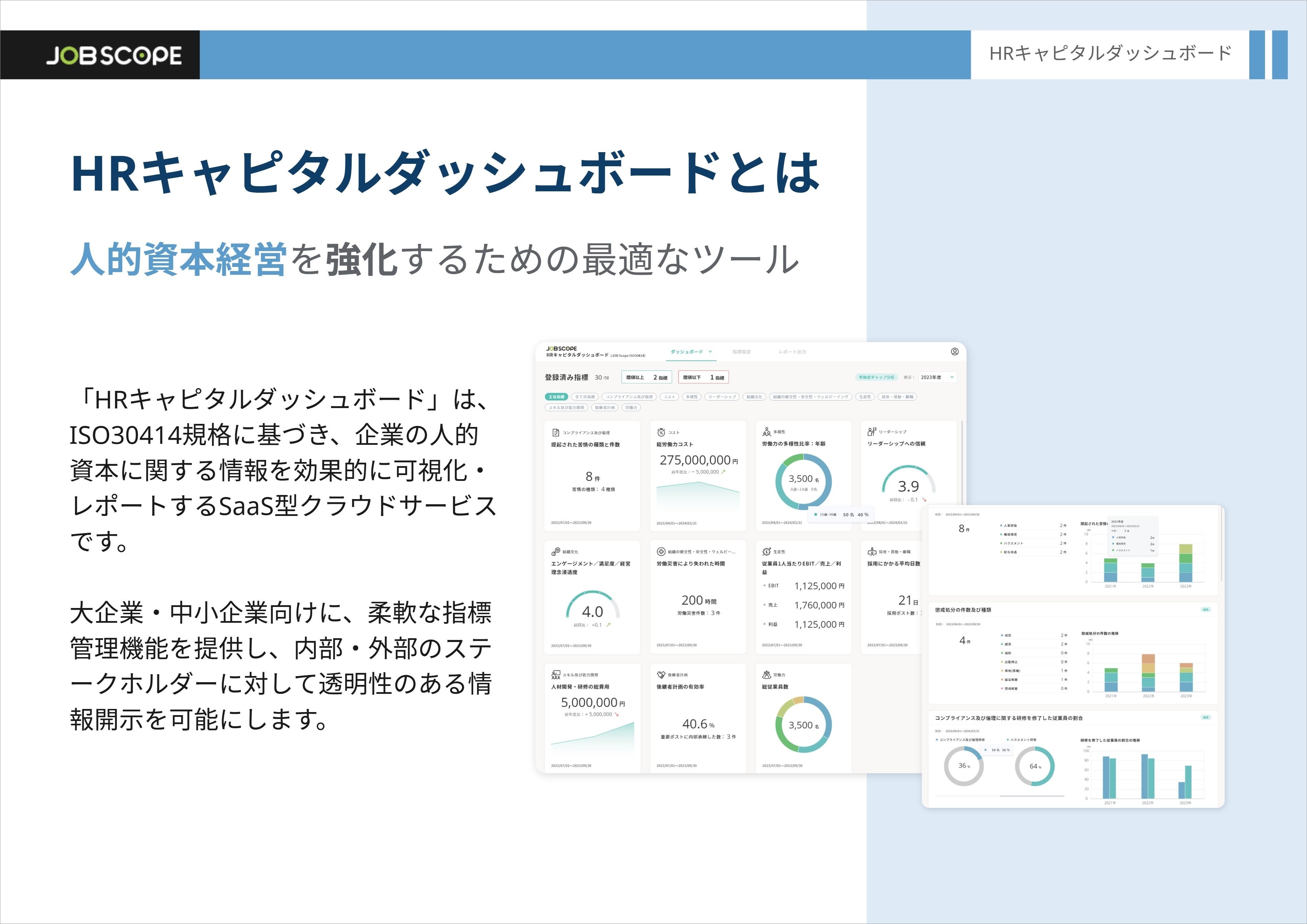This screenshot has height=924, width=1307.
Task: Click the 組織文化 card icon
Action: point(555,552)
